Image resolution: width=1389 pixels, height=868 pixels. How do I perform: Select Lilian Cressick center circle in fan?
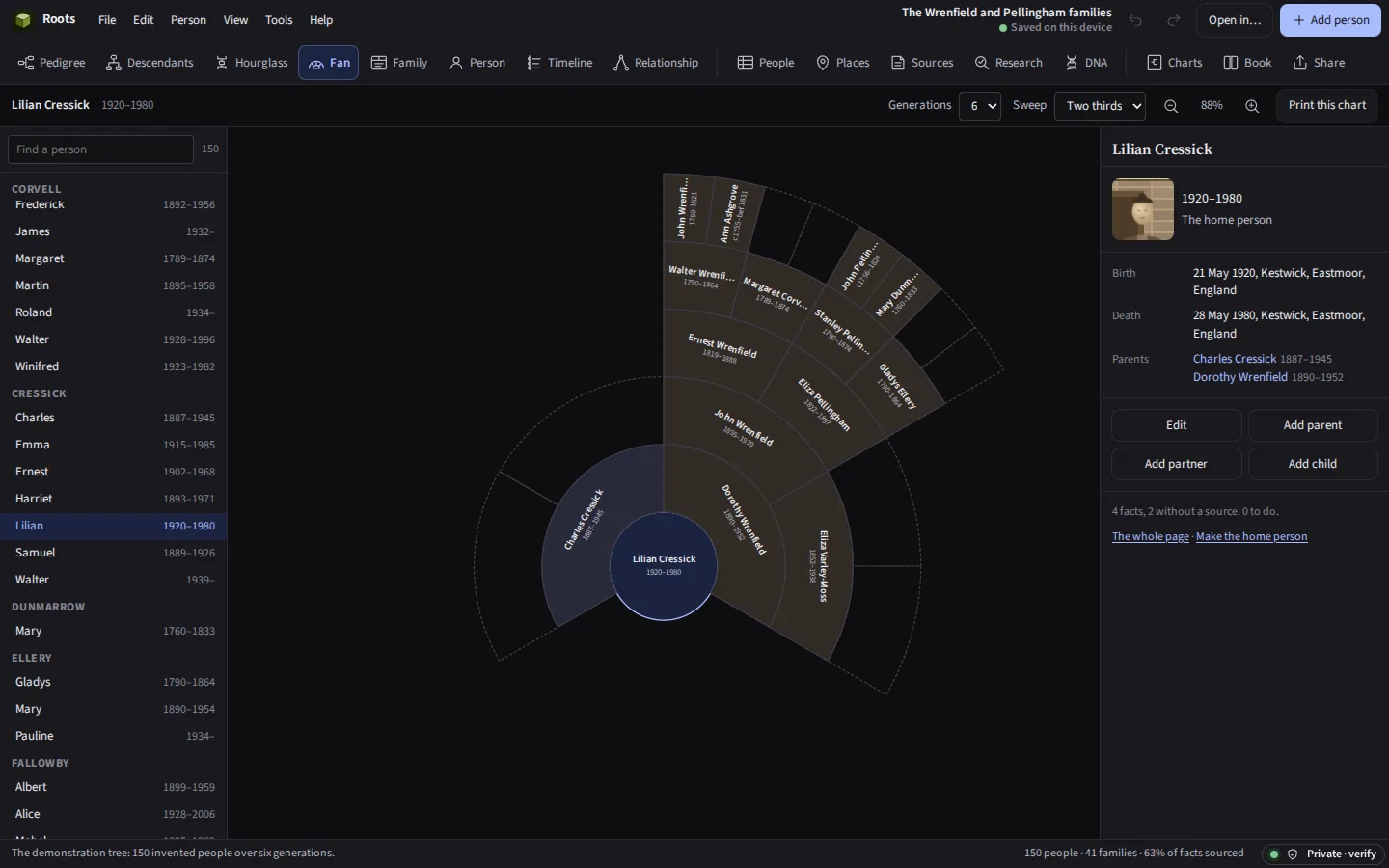664,566
